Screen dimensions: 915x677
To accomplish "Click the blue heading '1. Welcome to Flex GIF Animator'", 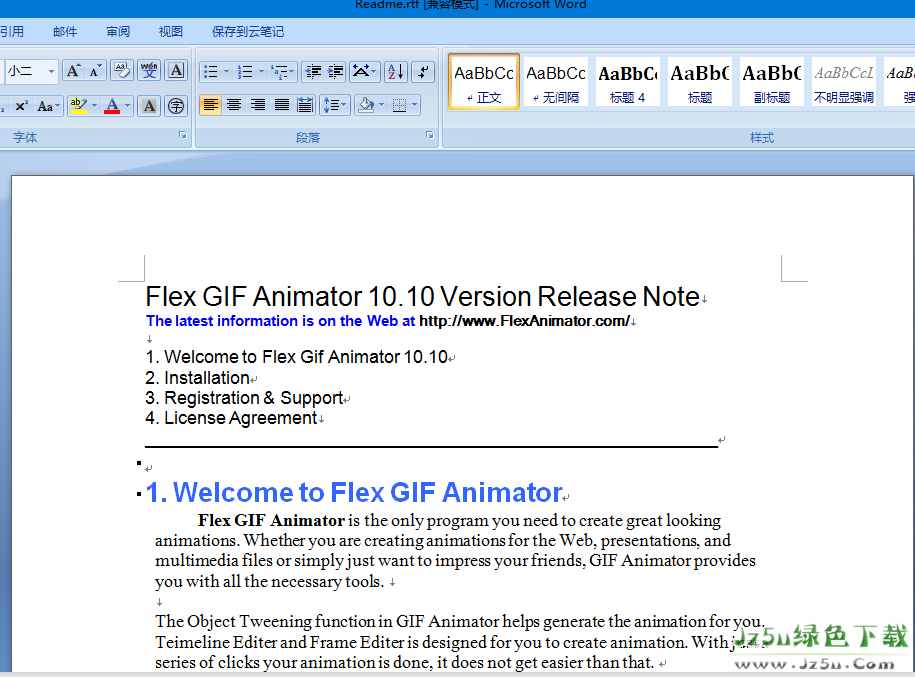I will pyautogui.click(x=354, y=492).
